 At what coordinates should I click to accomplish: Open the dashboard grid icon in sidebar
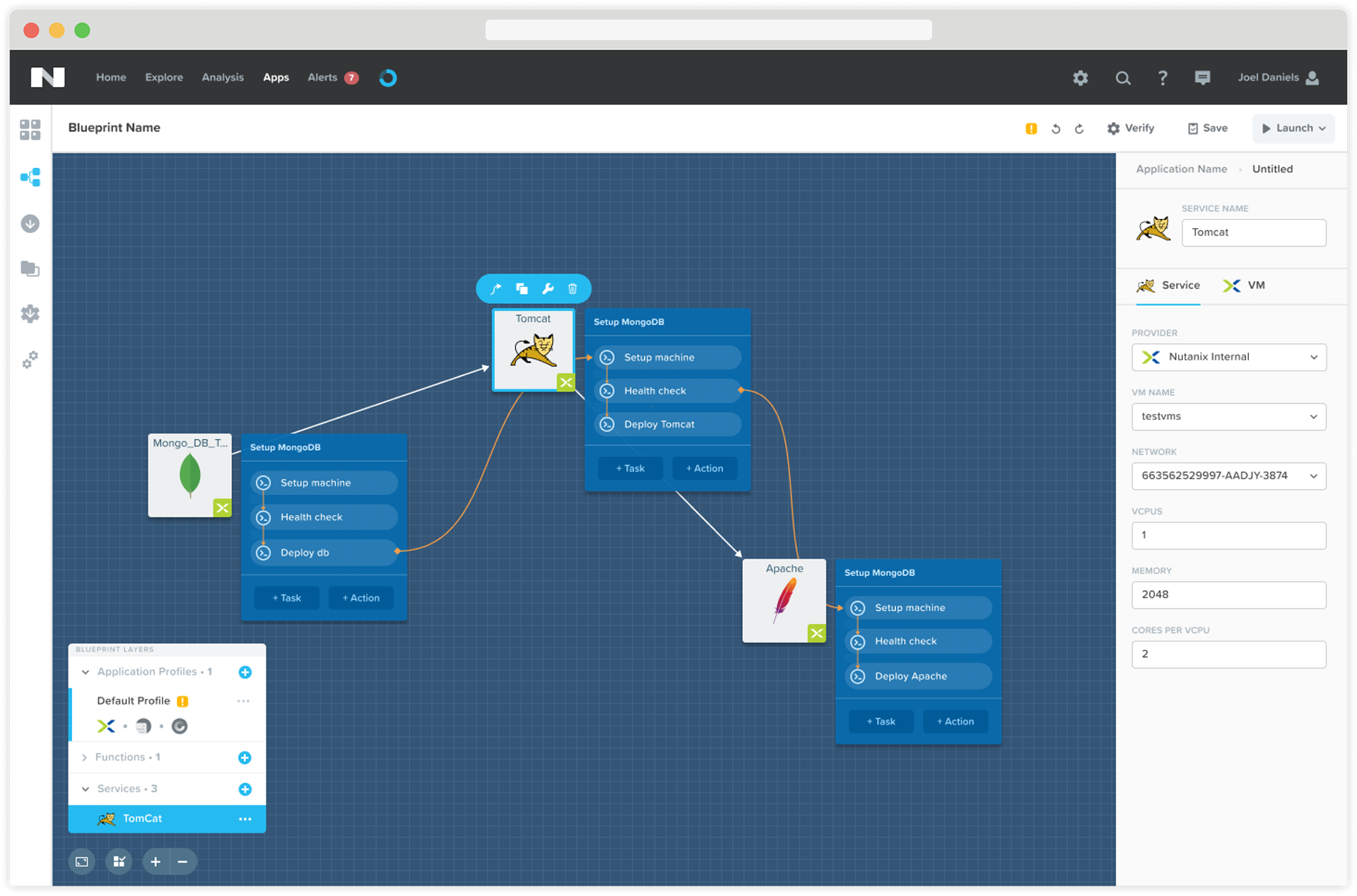[x=30, y=129]
